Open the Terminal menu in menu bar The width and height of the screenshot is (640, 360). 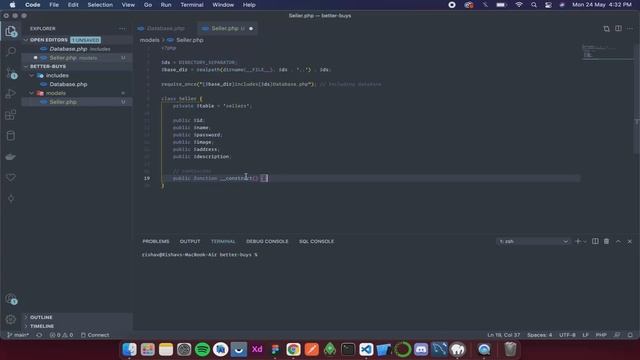[192, 5]
